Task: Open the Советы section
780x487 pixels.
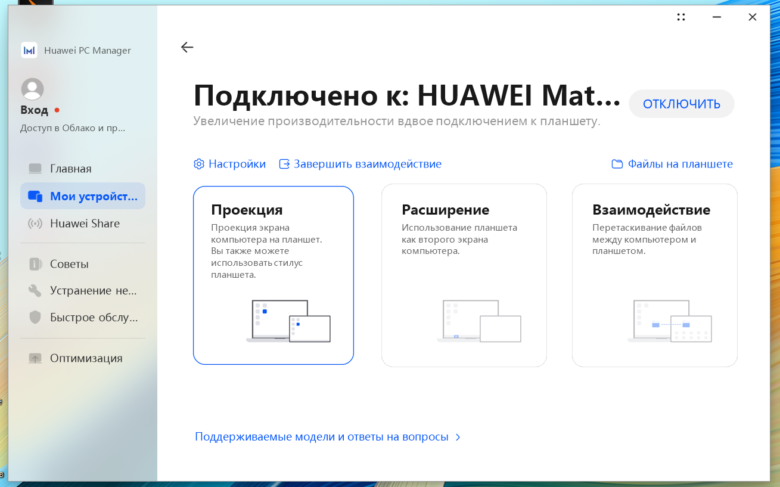Action: (83, 264)
